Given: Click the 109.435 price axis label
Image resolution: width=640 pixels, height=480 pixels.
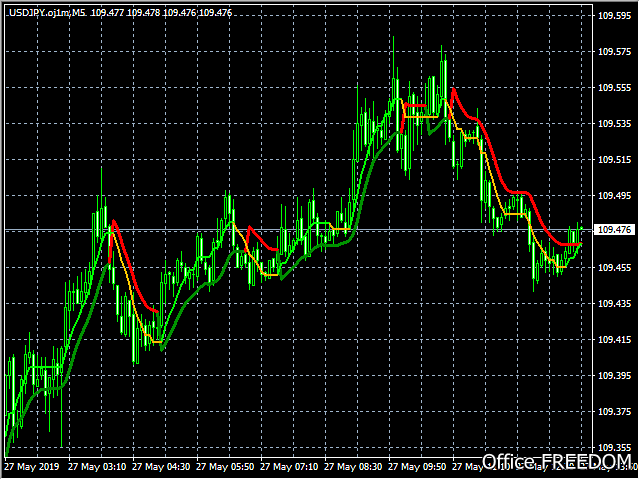Looking at the screenshot, I should [614, 303].
